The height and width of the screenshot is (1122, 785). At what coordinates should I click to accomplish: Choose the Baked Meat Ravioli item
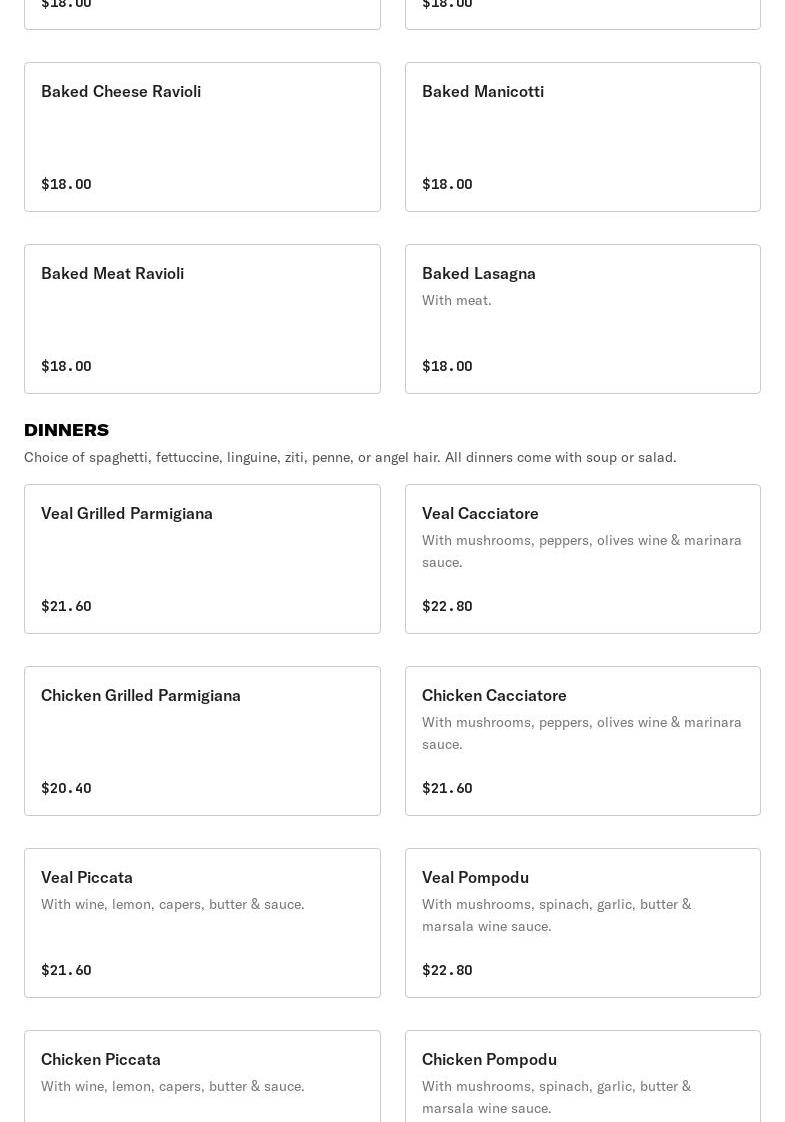202,319
